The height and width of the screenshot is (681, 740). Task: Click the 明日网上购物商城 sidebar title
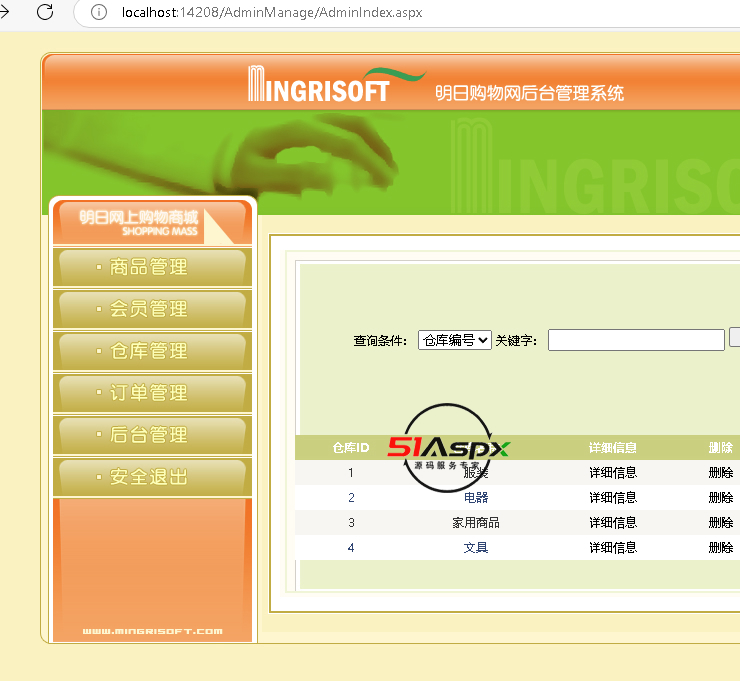pyautogui.click(x=139, y=217)
